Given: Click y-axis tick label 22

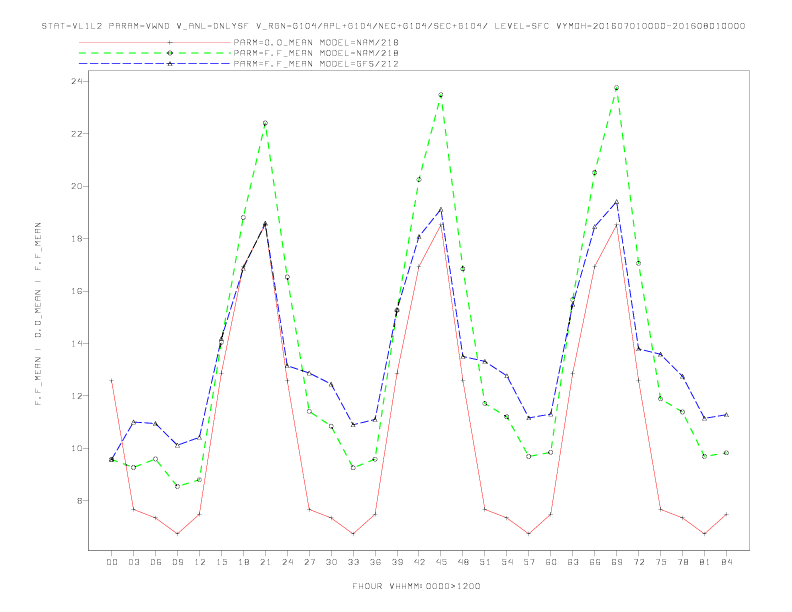Looking at the screenshot, I should tap(77, 134).
